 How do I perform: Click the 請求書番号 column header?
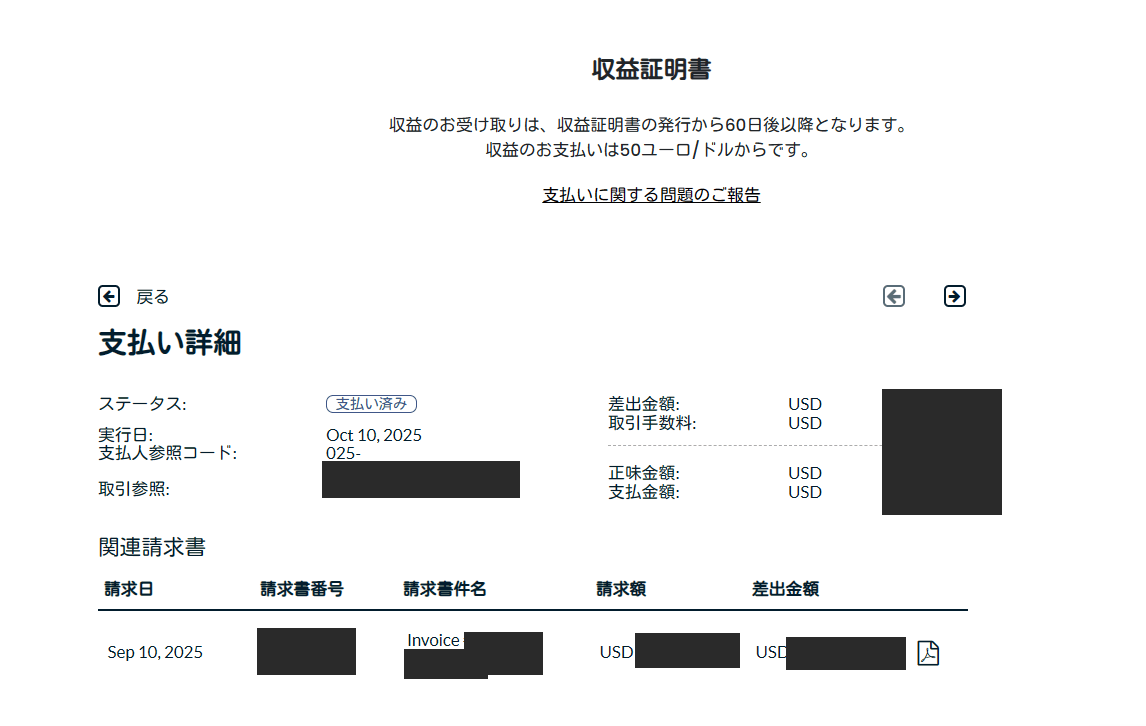(x=299, y=589)
